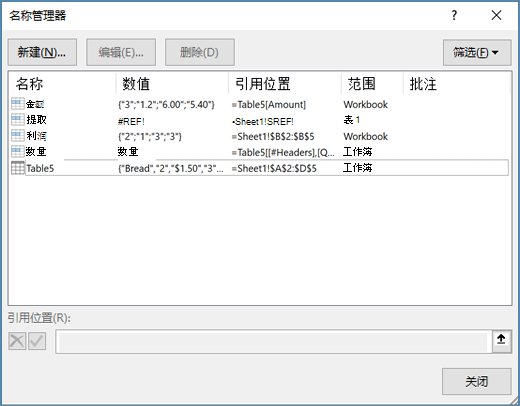Select the 数量 name row icon
The height and width of the screenshot is (406, 520).
pos(17,151)
